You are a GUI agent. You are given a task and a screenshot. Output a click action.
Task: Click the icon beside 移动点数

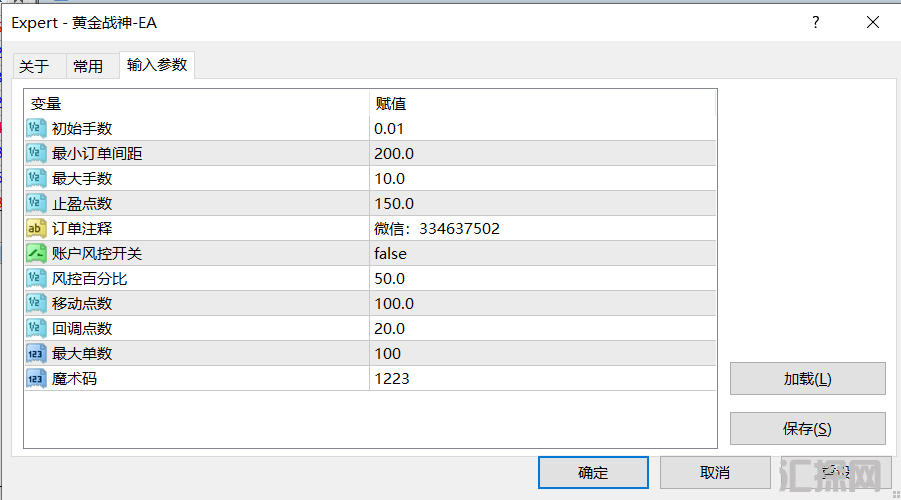click(x=36, y=303)
